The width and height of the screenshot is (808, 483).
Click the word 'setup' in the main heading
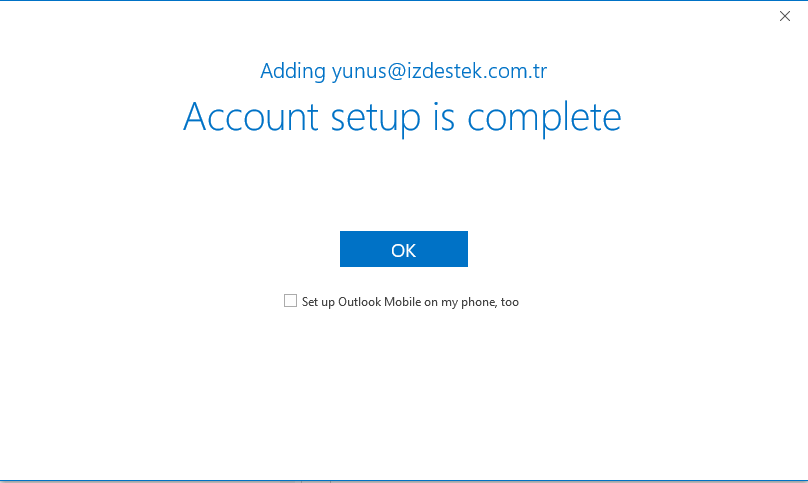(375, 119)
